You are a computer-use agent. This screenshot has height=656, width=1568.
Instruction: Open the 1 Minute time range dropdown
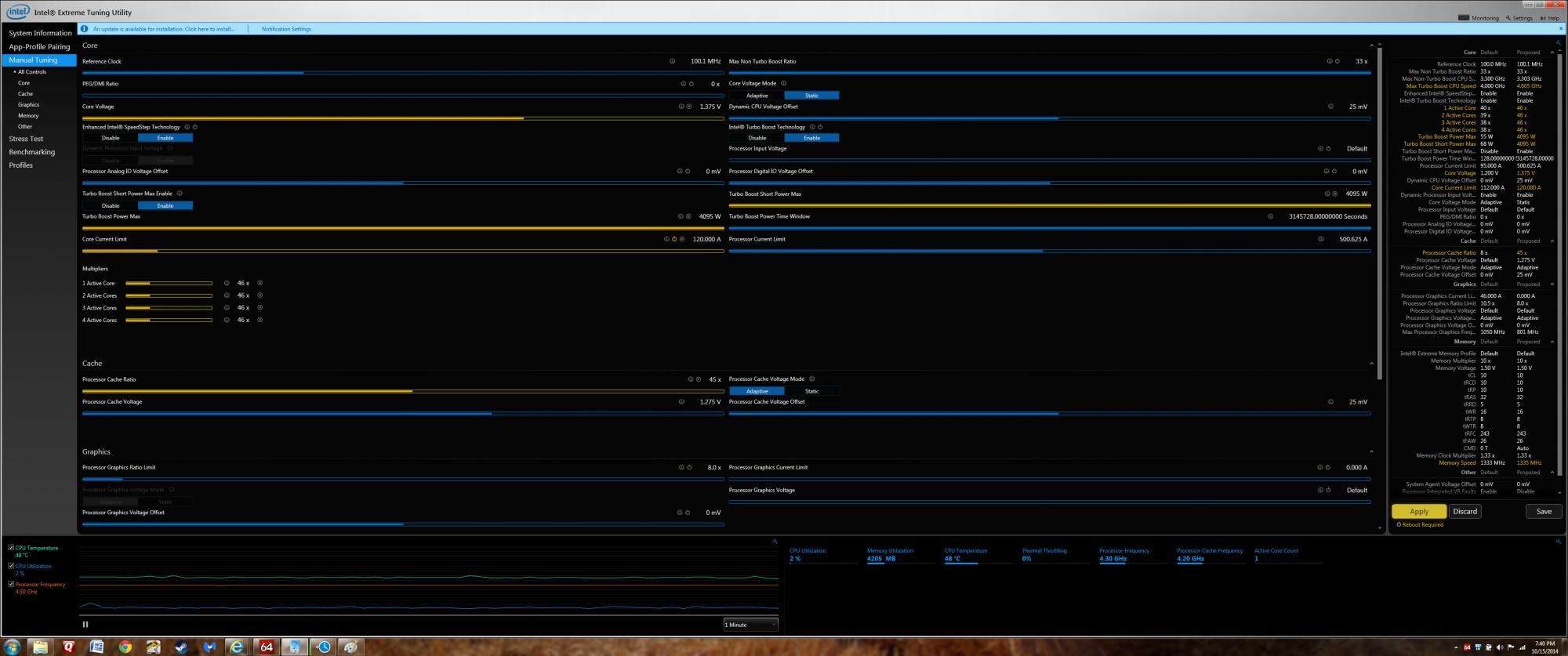pyautogui.click(x=750, y=625)
